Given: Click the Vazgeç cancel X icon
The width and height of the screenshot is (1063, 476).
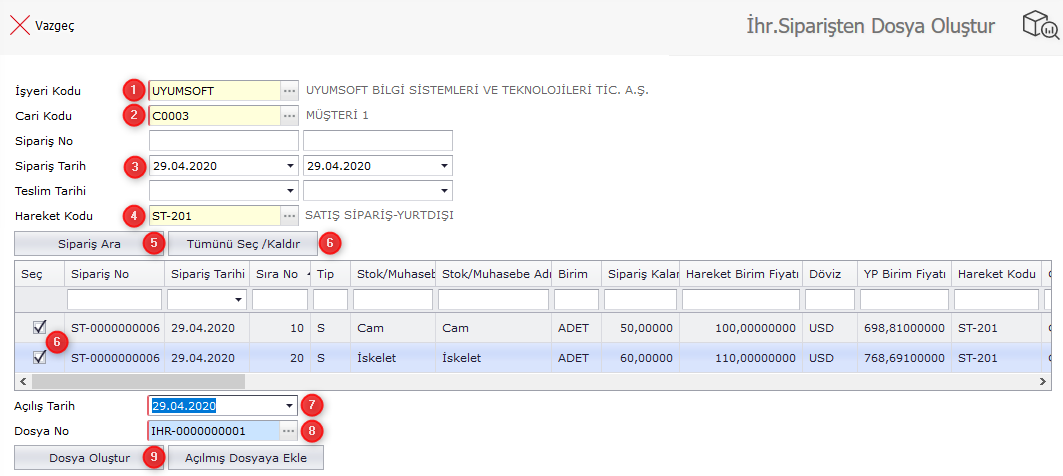Looking at the screenshot, I should pos(19,26).
